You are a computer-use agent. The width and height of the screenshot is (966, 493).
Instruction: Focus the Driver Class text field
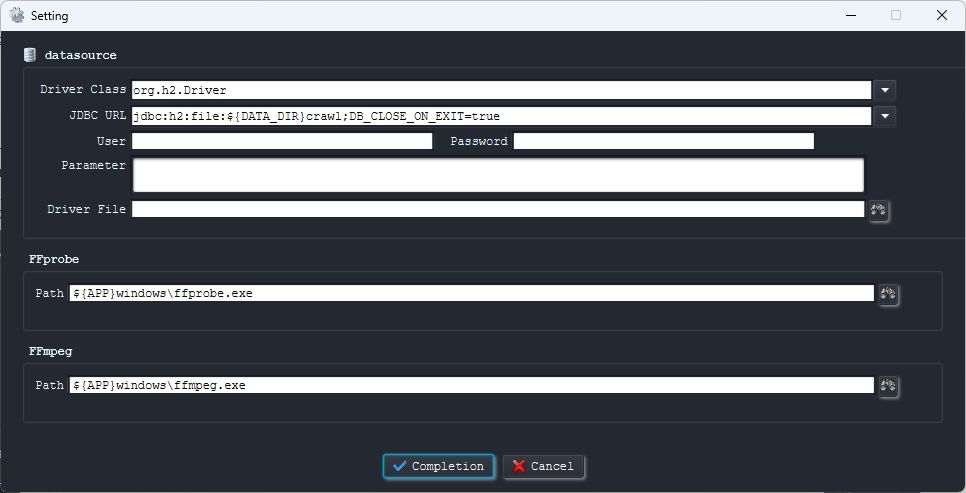(501, 90)
